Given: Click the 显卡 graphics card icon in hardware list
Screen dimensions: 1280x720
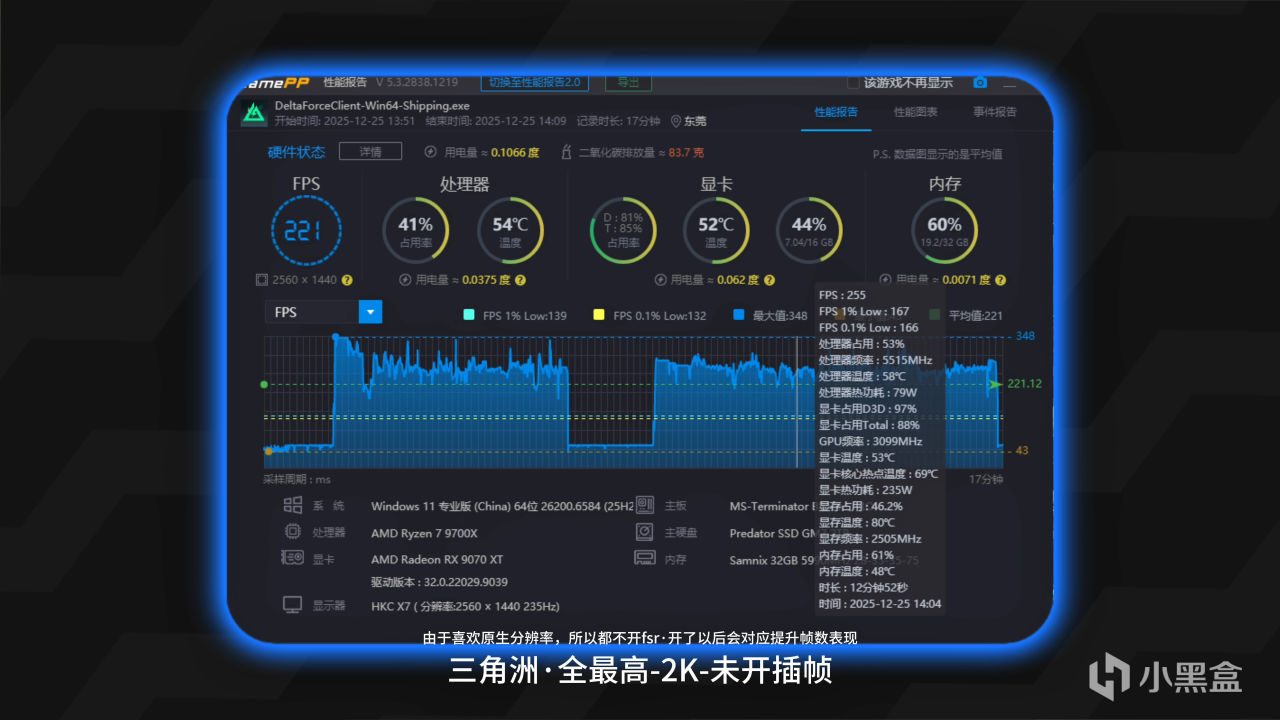Looking at the screenshot, I should (x=293, y=558).
